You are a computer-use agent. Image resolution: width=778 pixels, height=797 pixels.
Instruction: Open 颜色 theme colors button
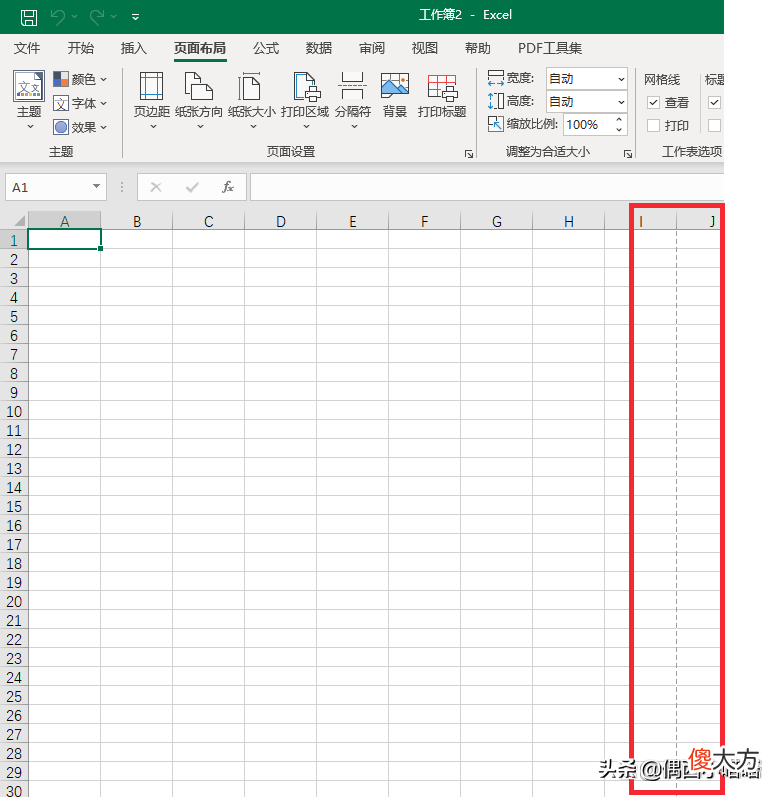click(x=80, y=79)
